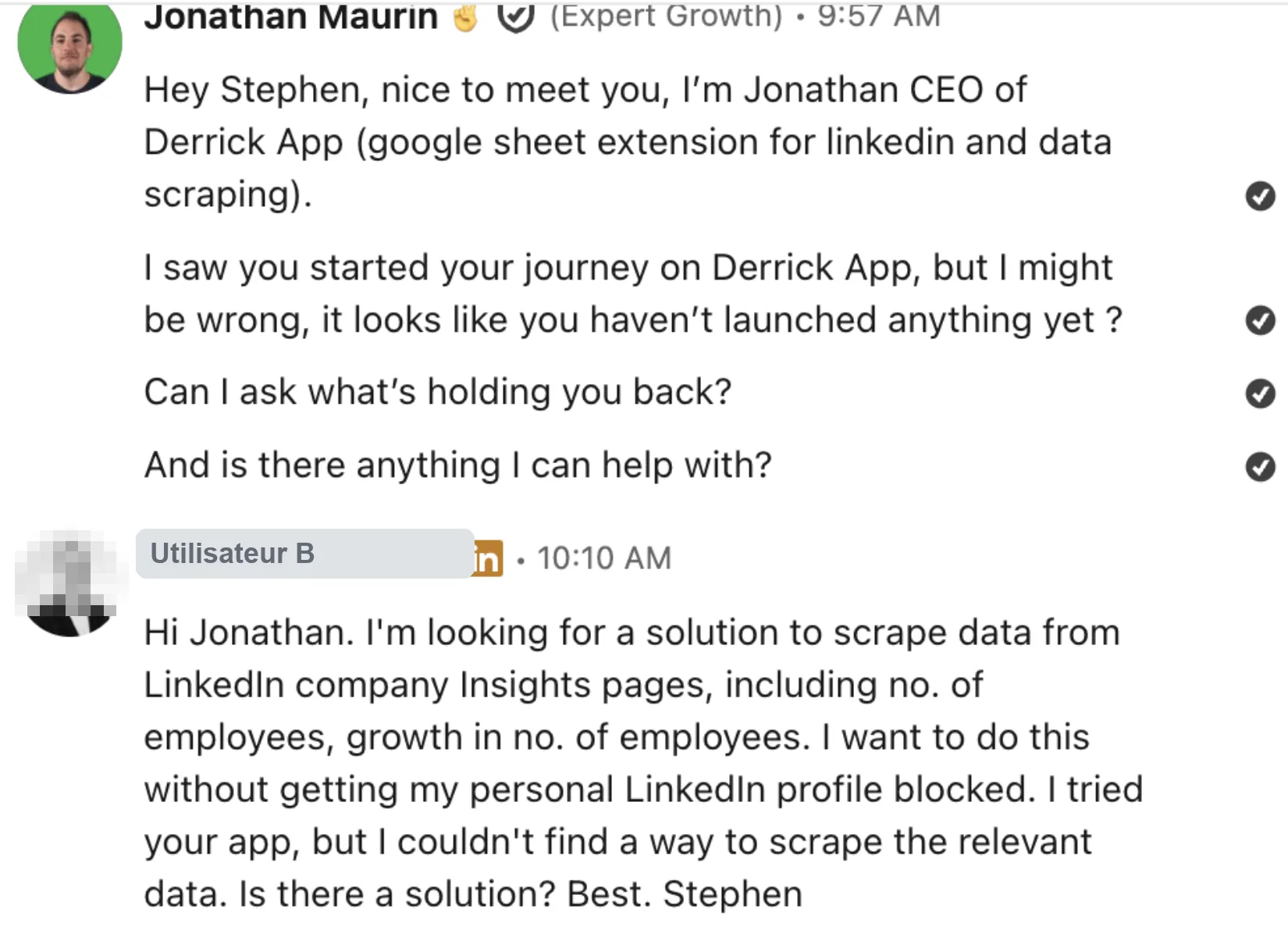Select the "Can I ask what's holding you back?" message
1288x948 pixels.
[438, 392]
